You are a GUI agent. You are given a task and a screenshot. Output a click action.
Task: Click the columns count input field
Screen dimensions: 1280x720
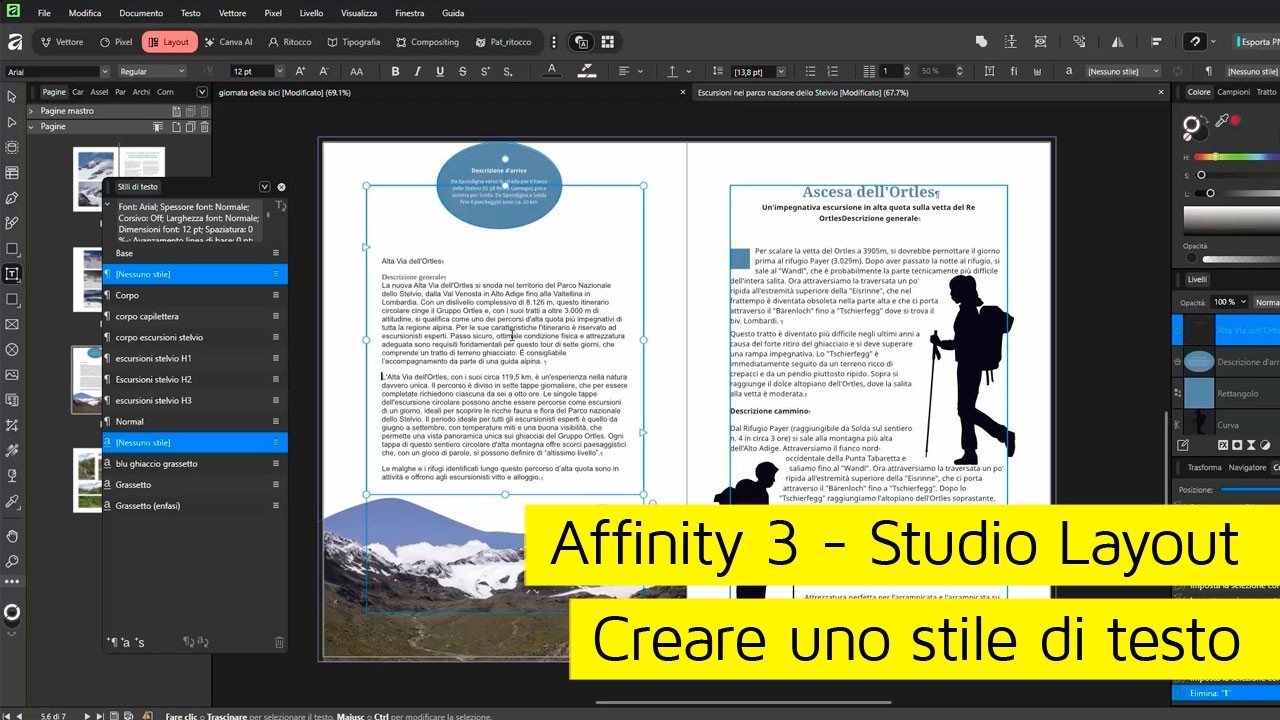[x=891, y=72]
